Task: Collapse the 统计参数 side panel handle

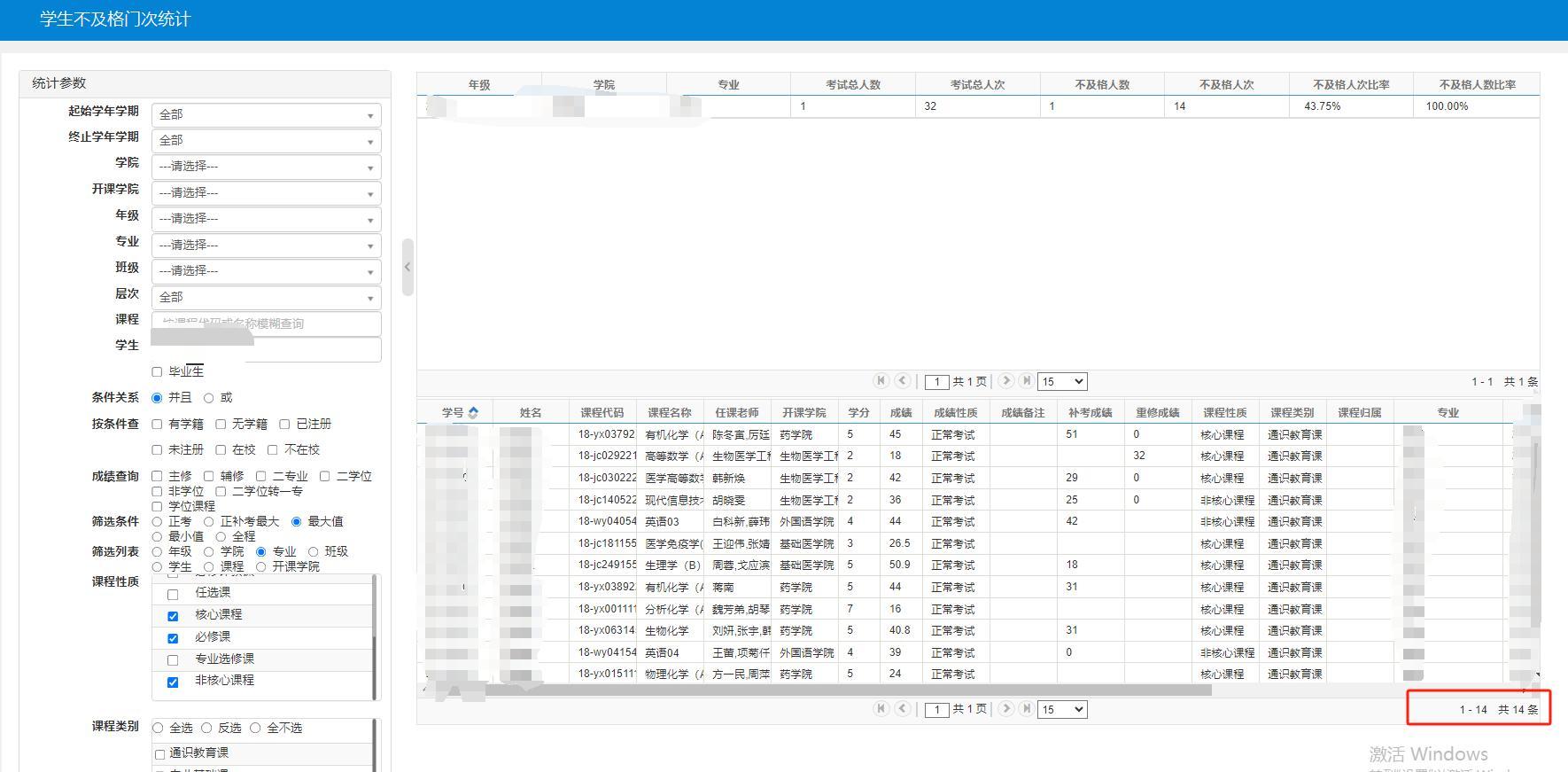Action: pyautogui.click(x=408, y=267)
